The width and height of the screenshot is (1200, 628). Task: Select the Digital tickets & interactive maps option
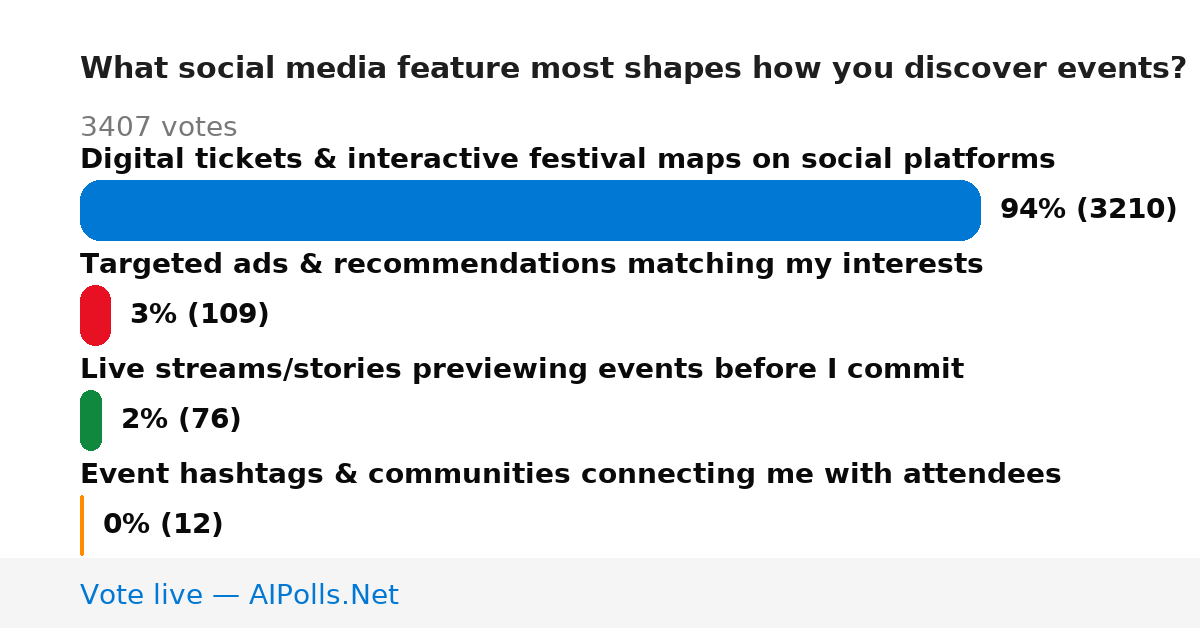(567, 159)
